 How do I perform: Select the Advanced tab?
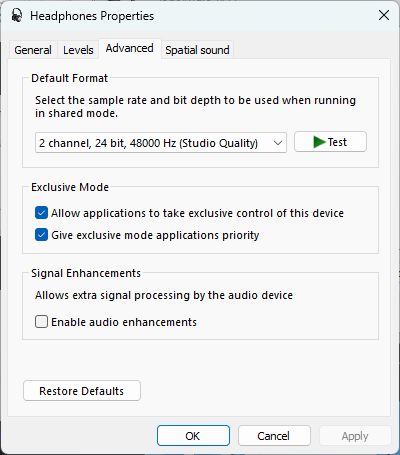(130, 48)
